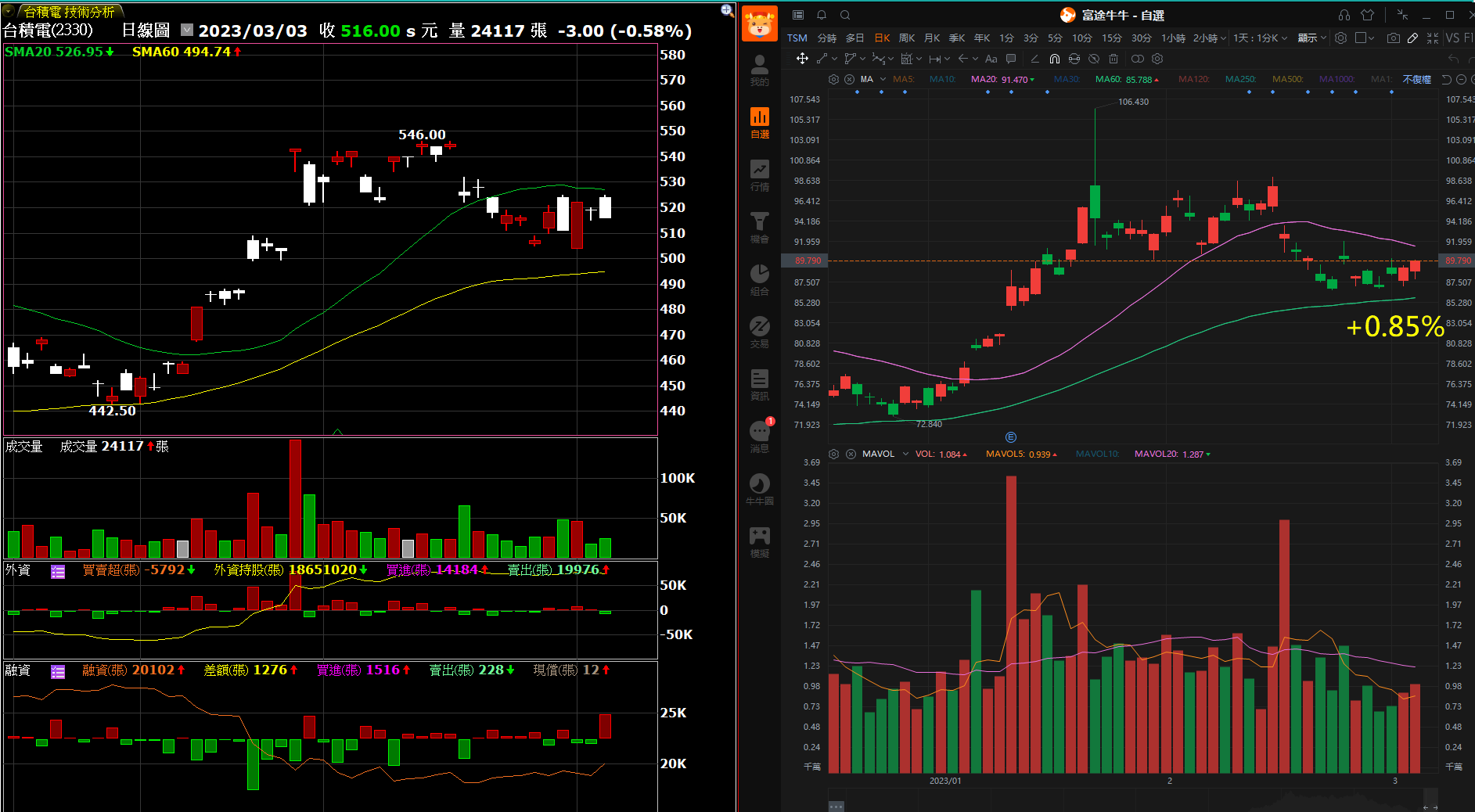Open the 1天:1分K dropdown
The width and height of the screenshot is (1475, 812).
pyautogui.click(x=1260, y=38)
